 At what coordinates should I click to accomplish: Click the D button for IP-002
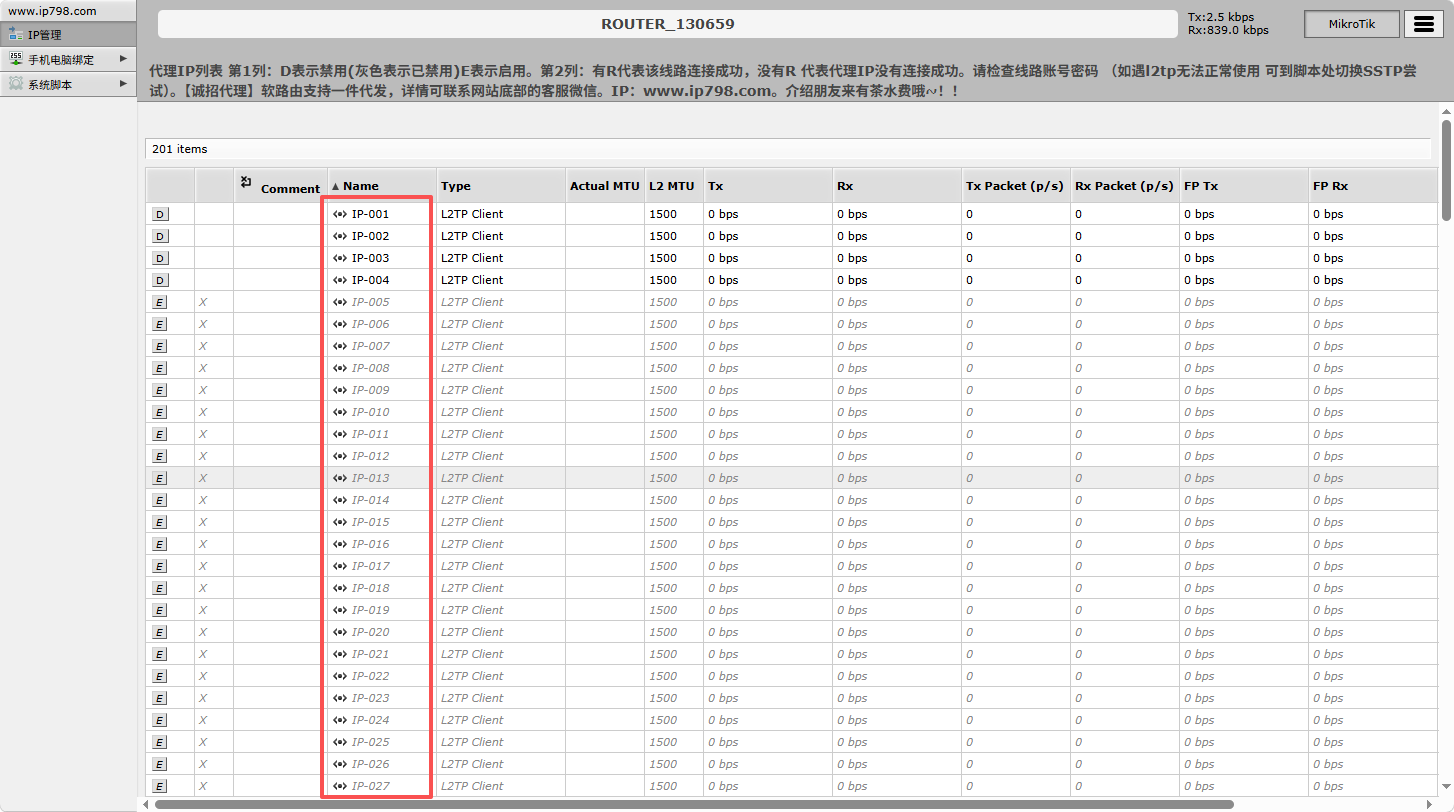[x=160, y=236]
